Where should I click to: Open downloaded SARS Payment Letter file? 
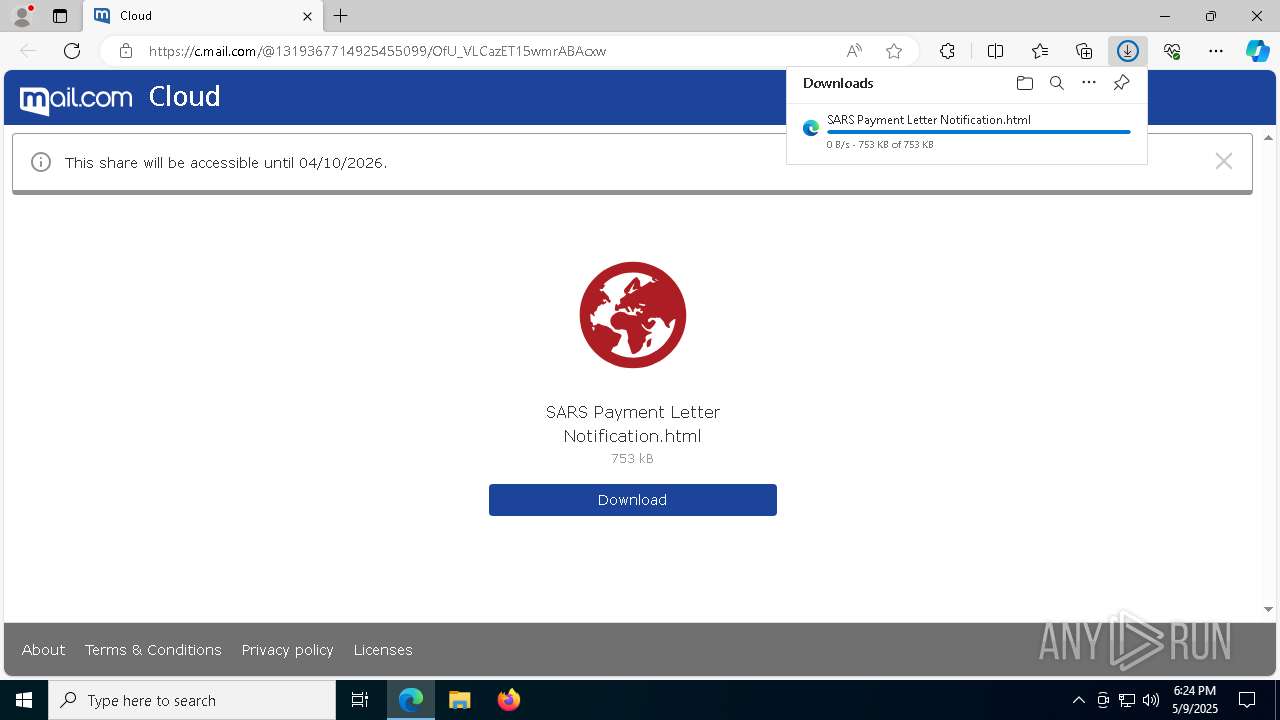click(x=928, y=120)
